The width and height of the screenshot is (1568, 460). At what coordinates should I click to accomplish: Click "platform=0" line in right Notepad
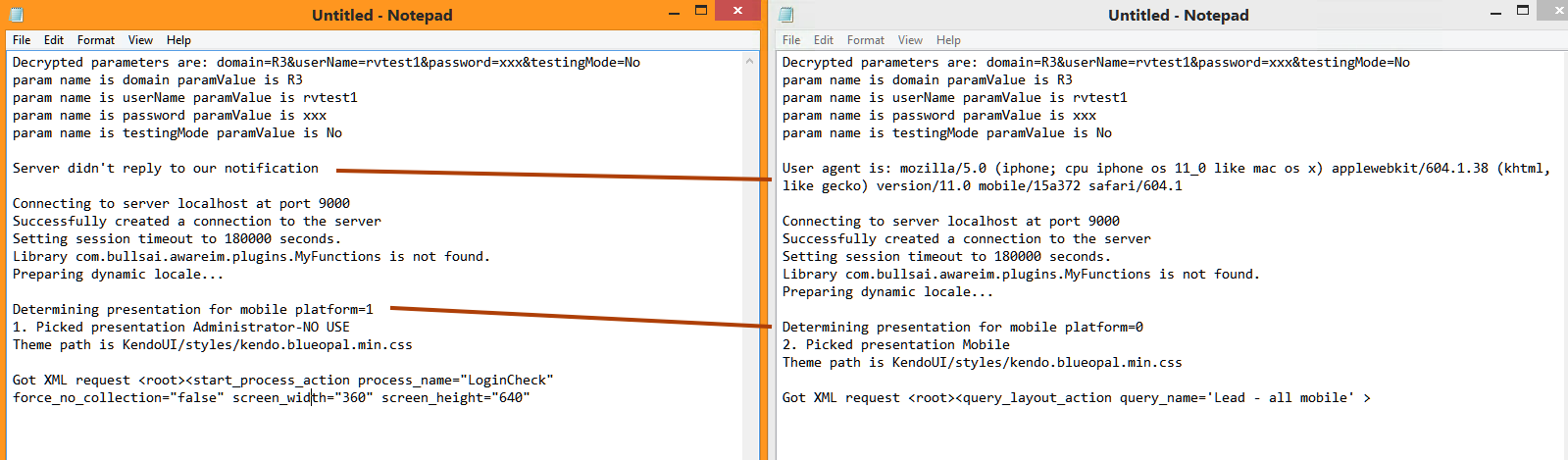pyautogui.click(x=963, y=327)
